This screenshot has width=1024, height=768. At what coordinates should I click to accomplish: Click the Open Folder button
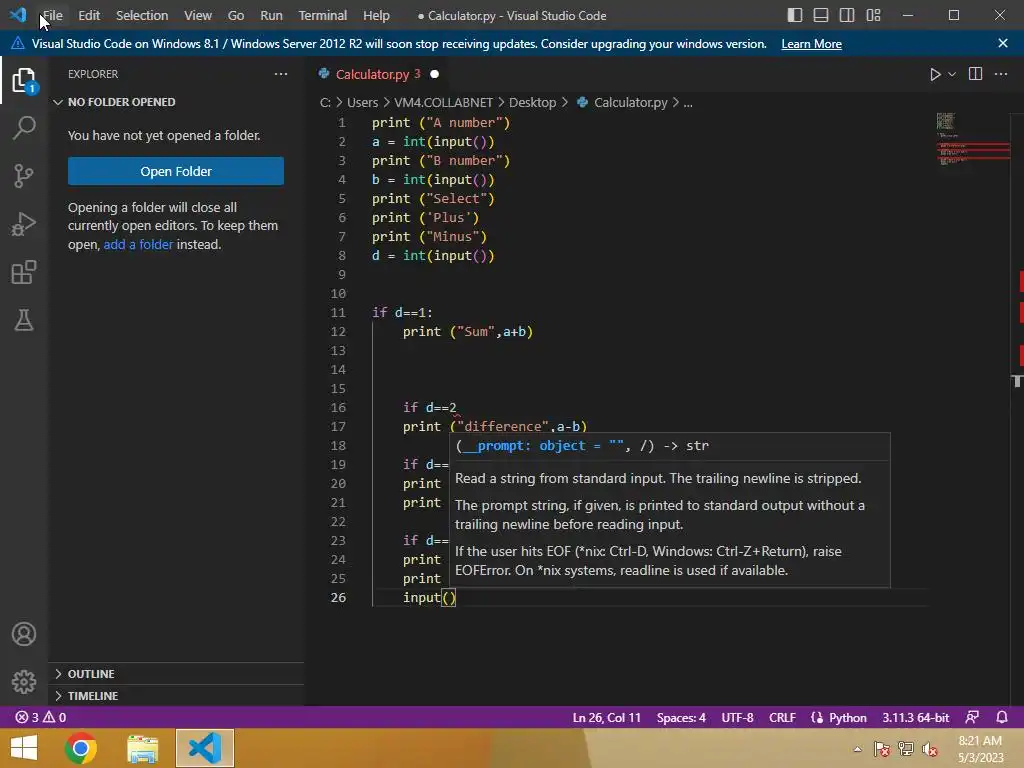point(176,171)
